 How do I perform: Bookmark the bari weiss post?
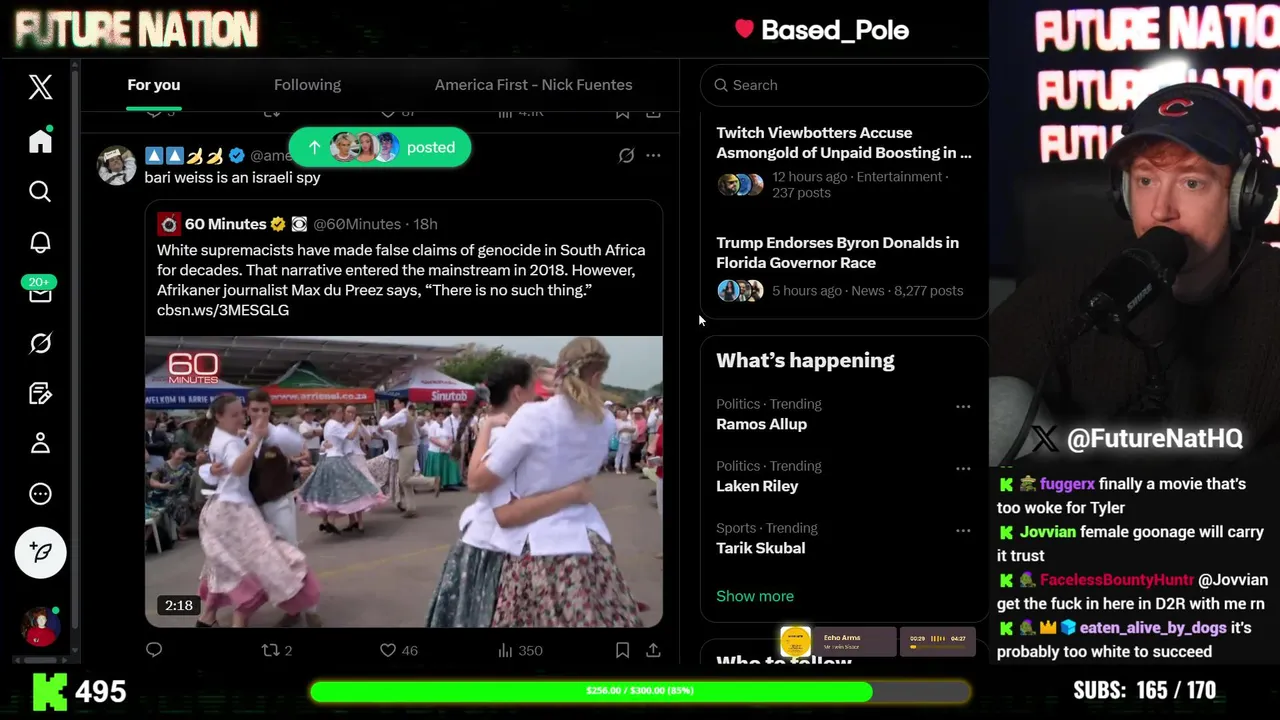(622, 650)
